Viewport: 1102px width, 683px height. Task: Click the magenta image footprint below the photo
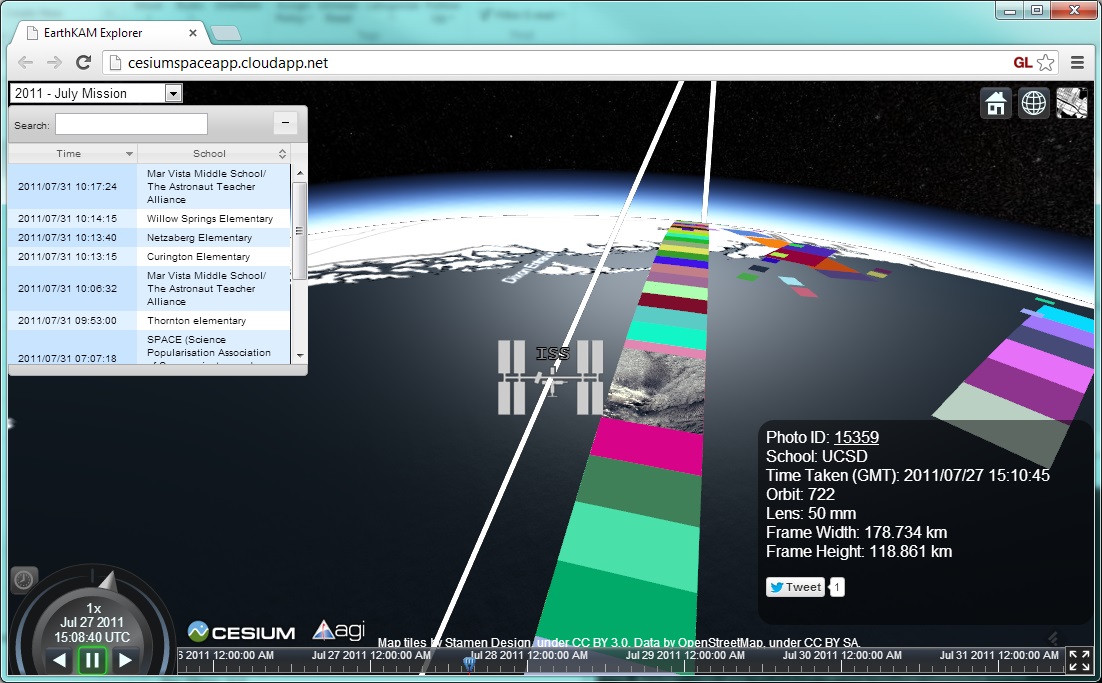[x=647, y=447]
